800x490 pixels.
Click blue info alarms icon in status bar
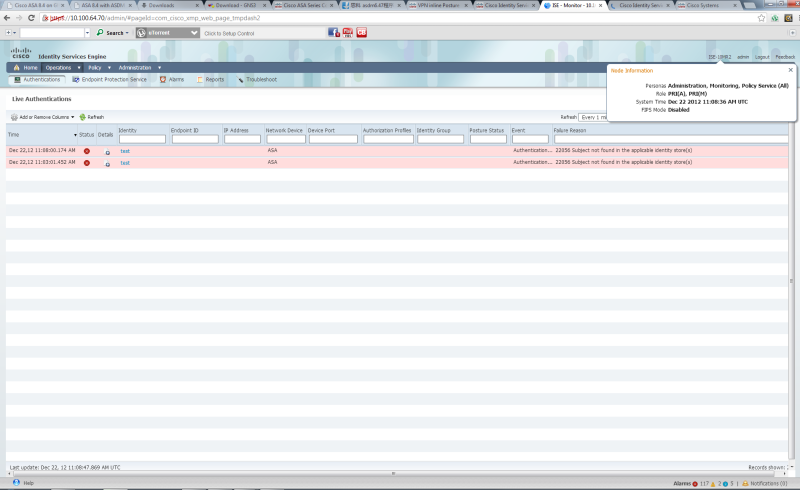[x=726, y=483]
